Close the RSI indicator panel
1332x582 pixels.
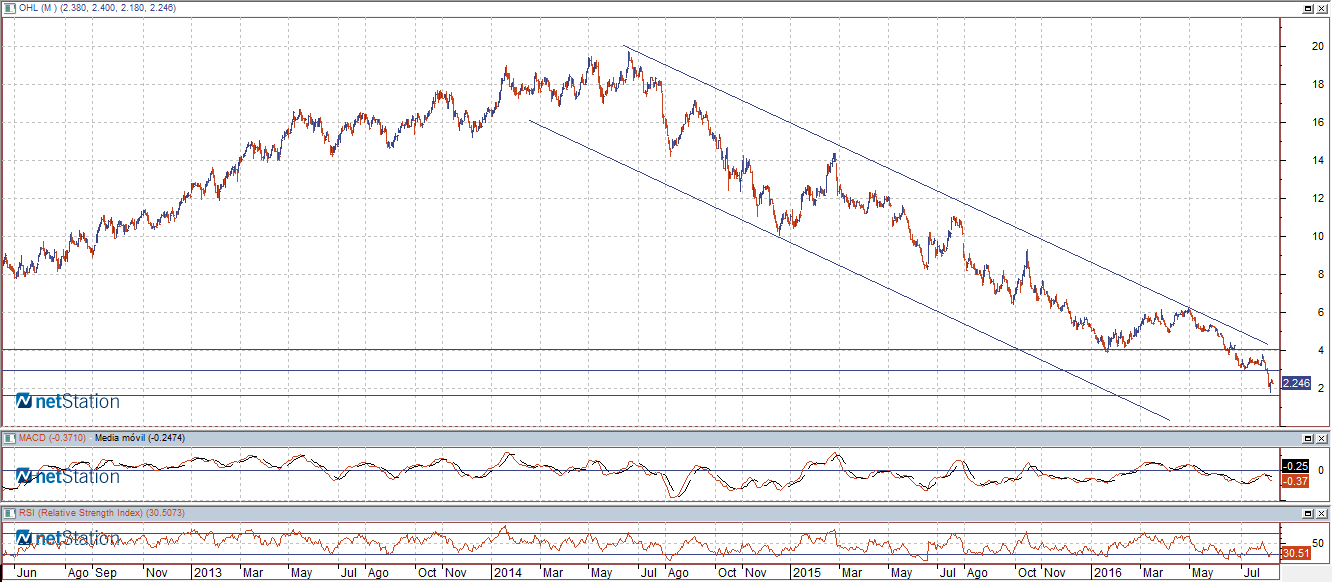[1323, 513]
